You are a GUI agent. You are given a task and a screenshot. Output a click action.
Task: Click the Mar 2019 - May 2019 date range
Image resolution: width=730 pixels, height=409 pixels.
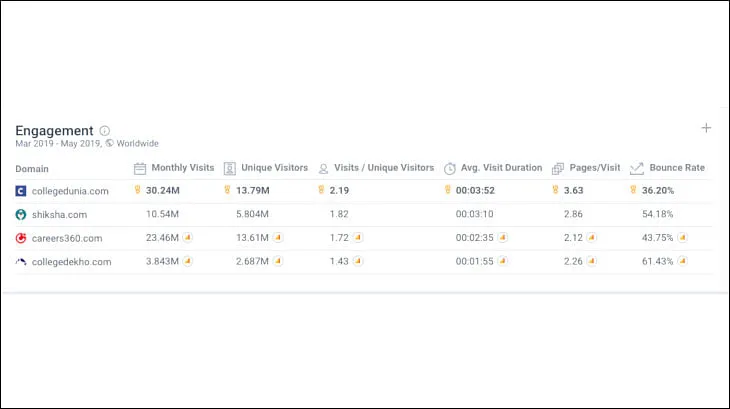tap(58, 143)
